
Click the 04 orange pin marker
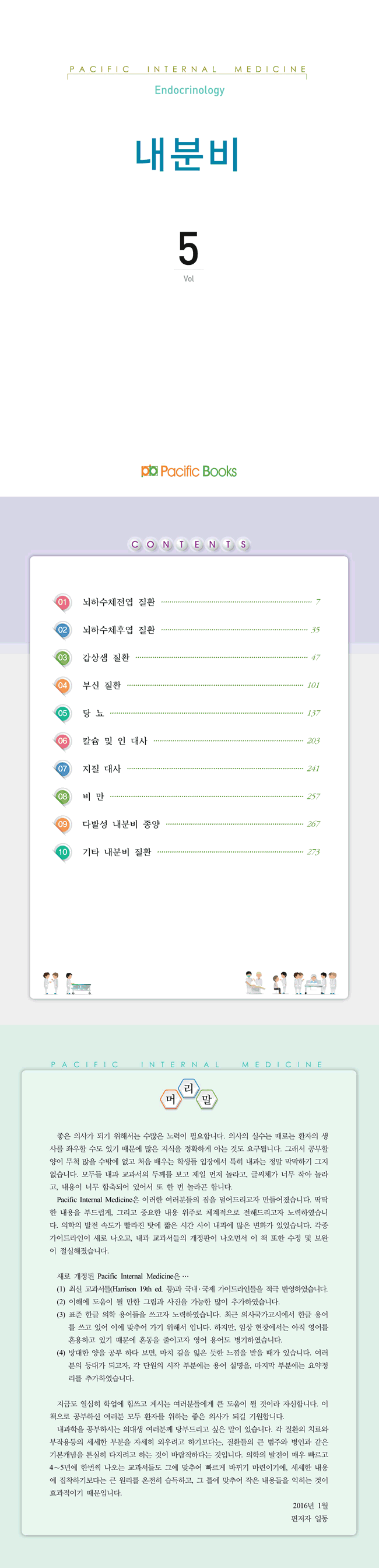[x=62, y=686]
